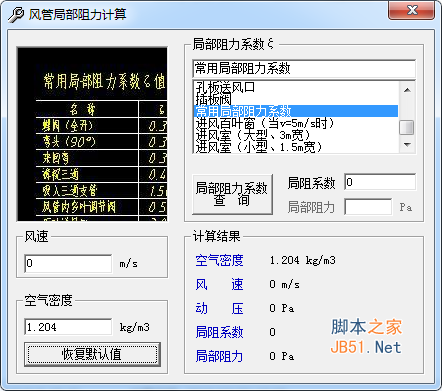This screenshot has height=391, width=442.
Task: Click the 常用局部阻力系数 text box above list
Action: 304,69
